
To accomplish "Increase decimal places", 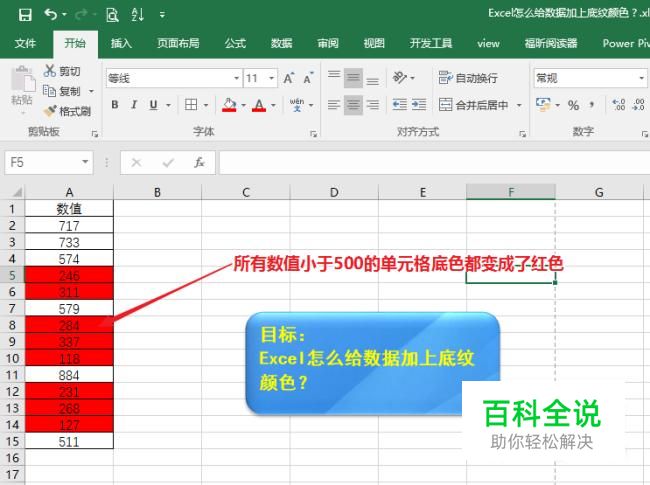I will point(619,105).
